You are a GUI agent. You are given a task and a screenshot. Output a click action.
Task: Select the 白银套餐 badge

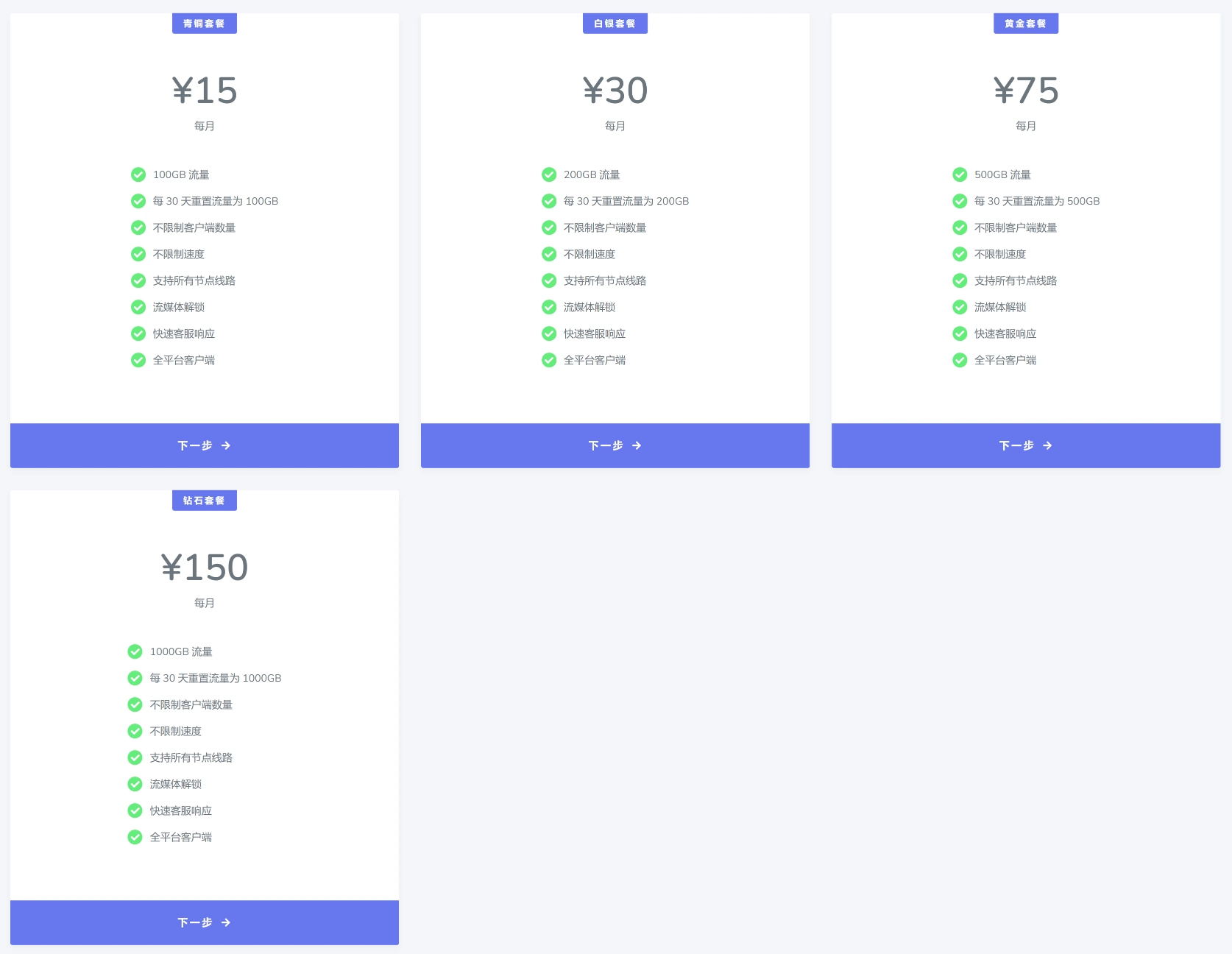(x=615, y=23)
